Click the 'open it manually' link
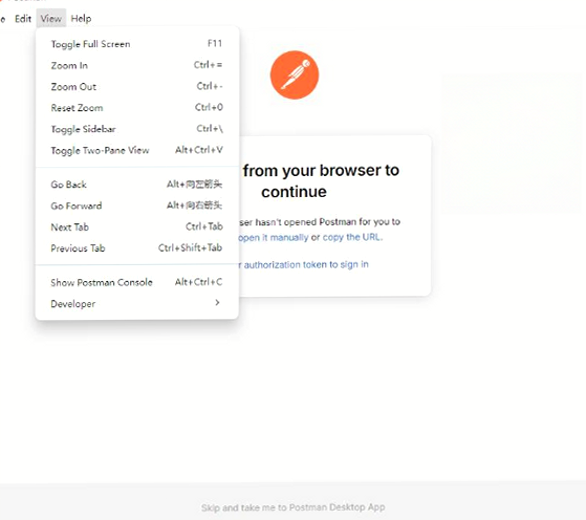This screenshot has width=586, height=520. 273,237
